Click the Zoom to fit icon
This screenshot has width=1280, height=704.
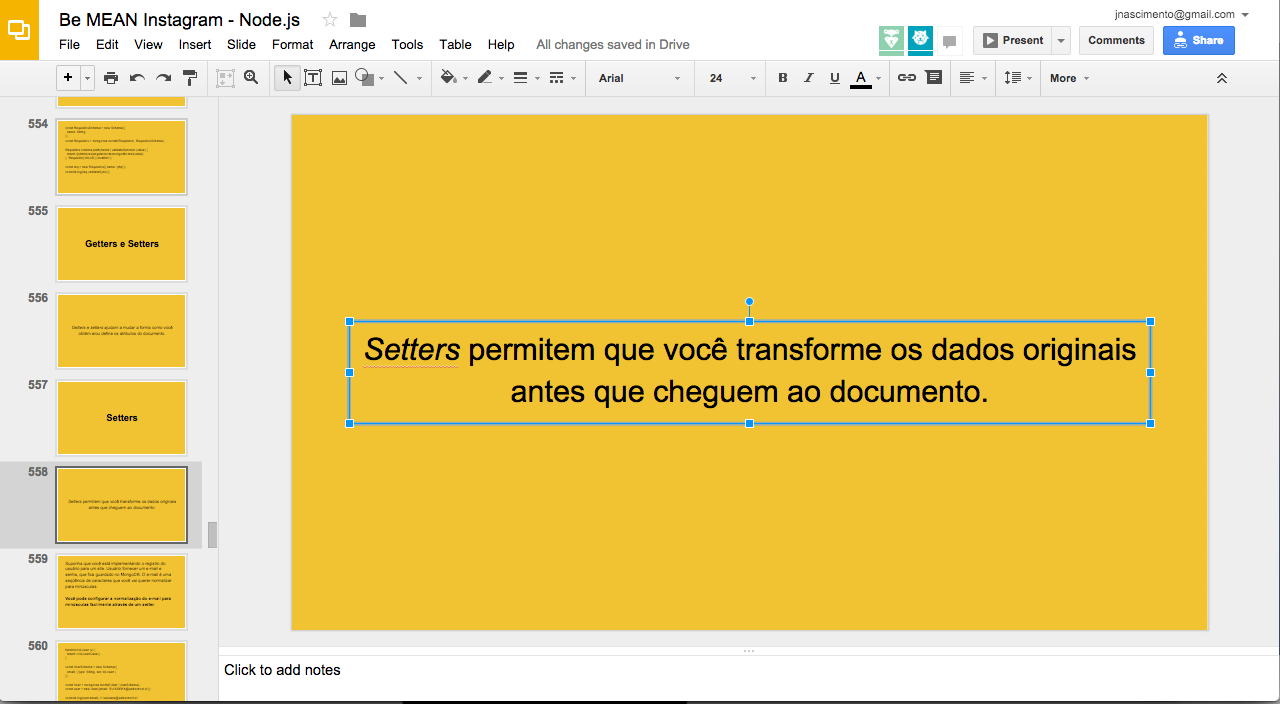click(x=225, y=78)
